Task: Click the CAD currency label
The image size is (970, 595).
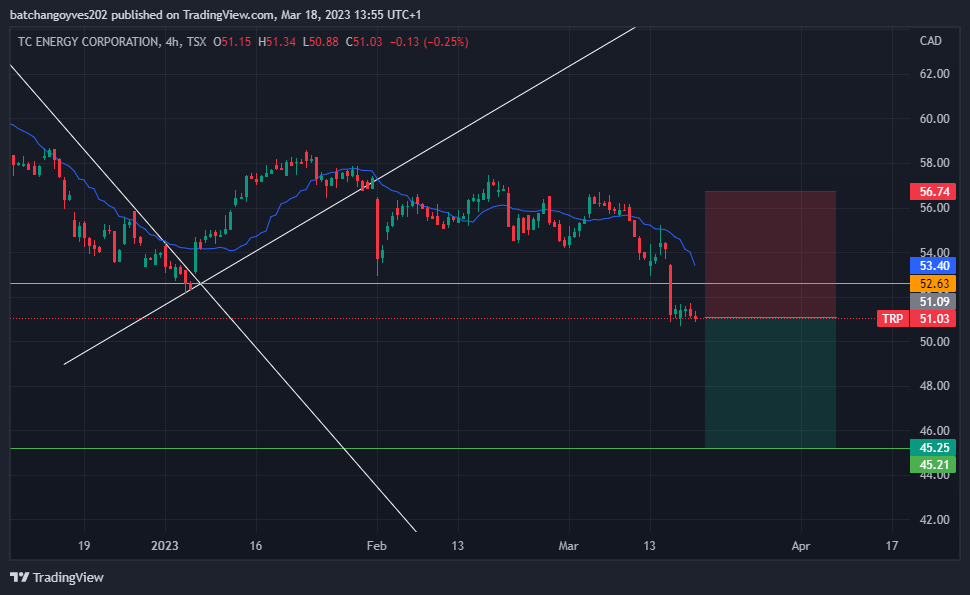Action: (x=930, y=41)
